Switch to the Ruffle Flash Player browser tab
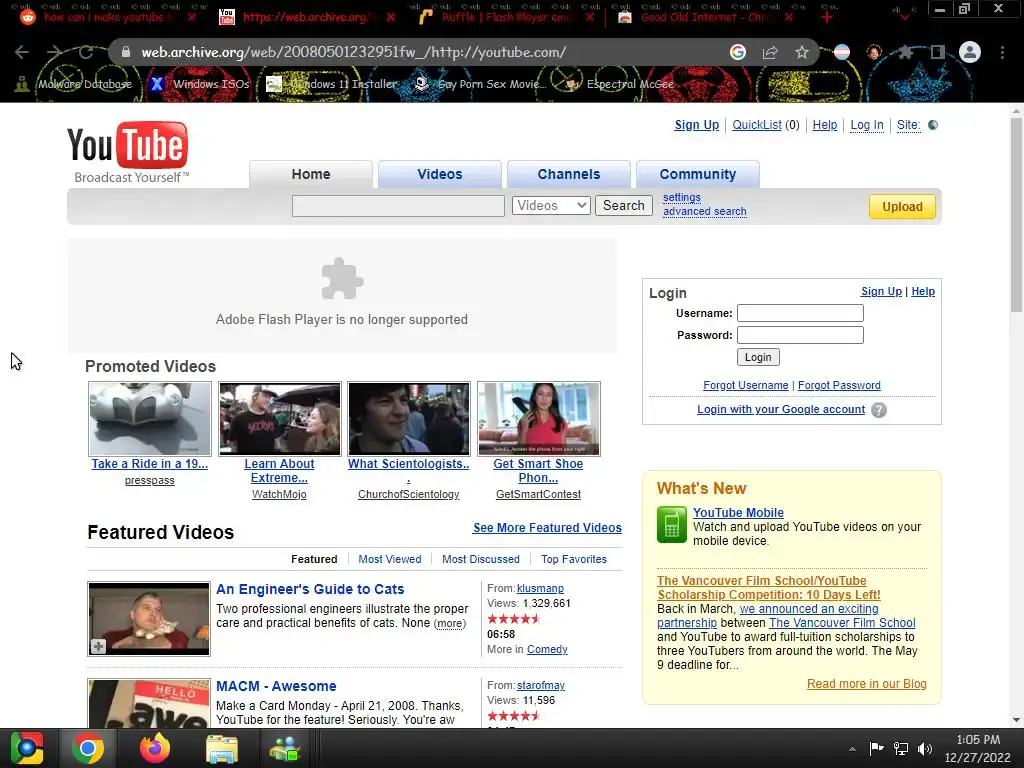Screen dimensions: 1024x768 click(x=506, y=17)
